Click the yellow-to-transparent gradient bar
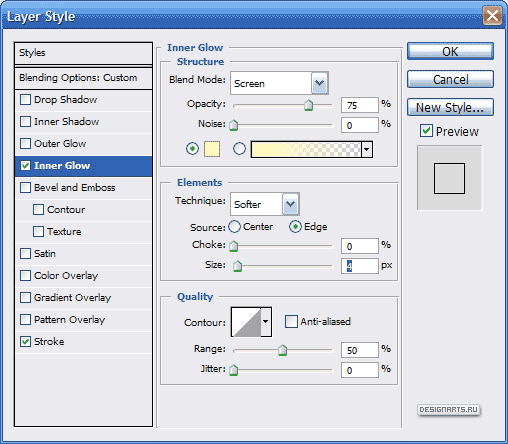508x444 pixels. click(306, 149)
